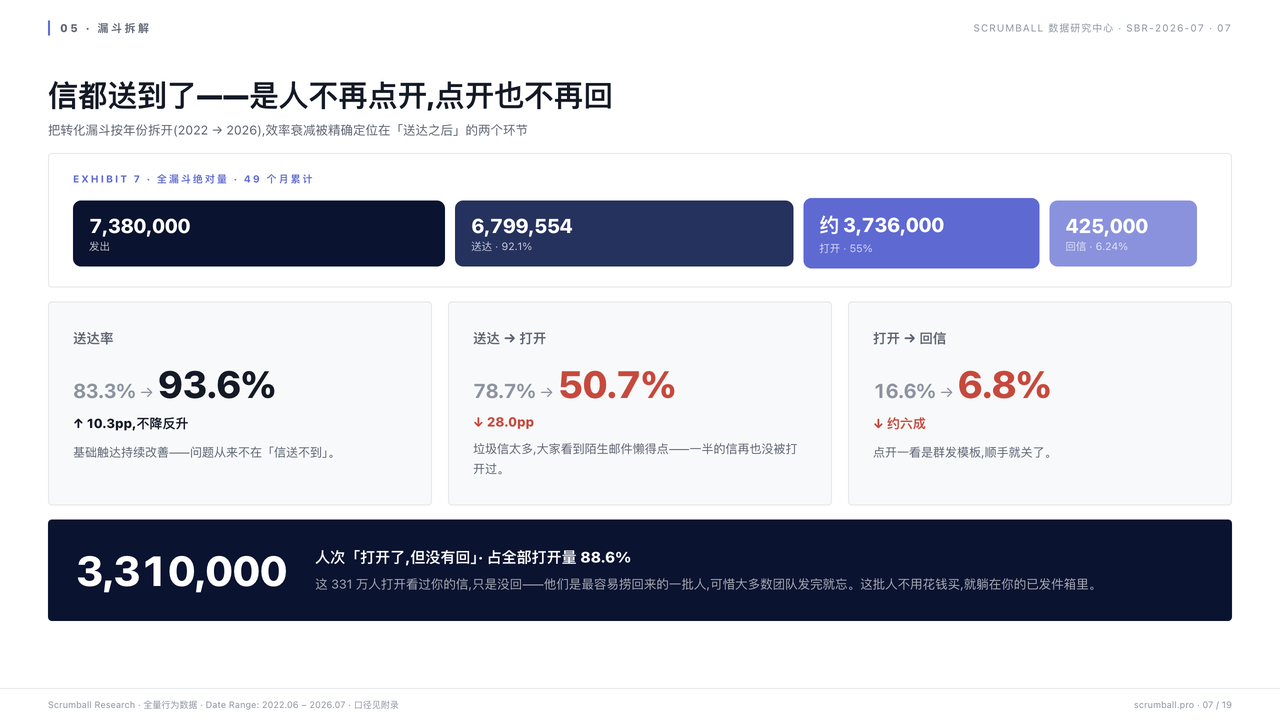1280x720 pixels.
Task: Select the 7,380,000 发出 funnel bar
Action: (x=259, y=233)
